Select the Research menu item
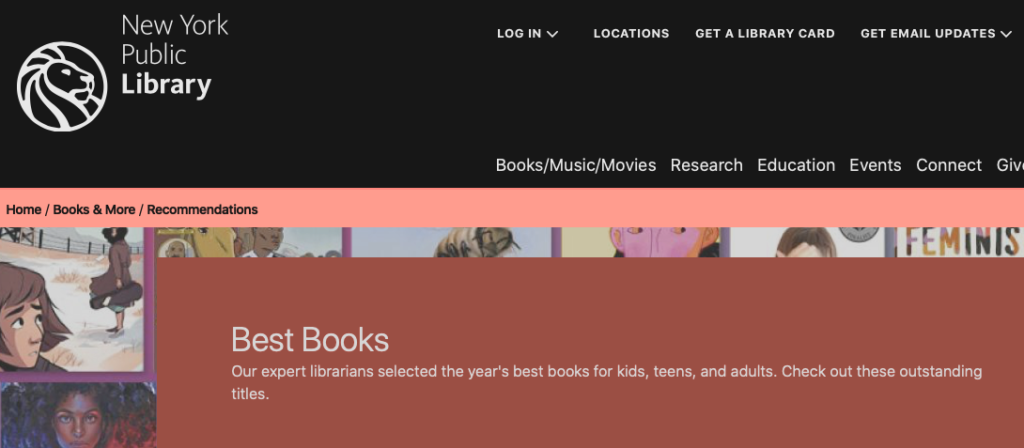The height and width of the screenshot is (448, 1024). point(706,165)
